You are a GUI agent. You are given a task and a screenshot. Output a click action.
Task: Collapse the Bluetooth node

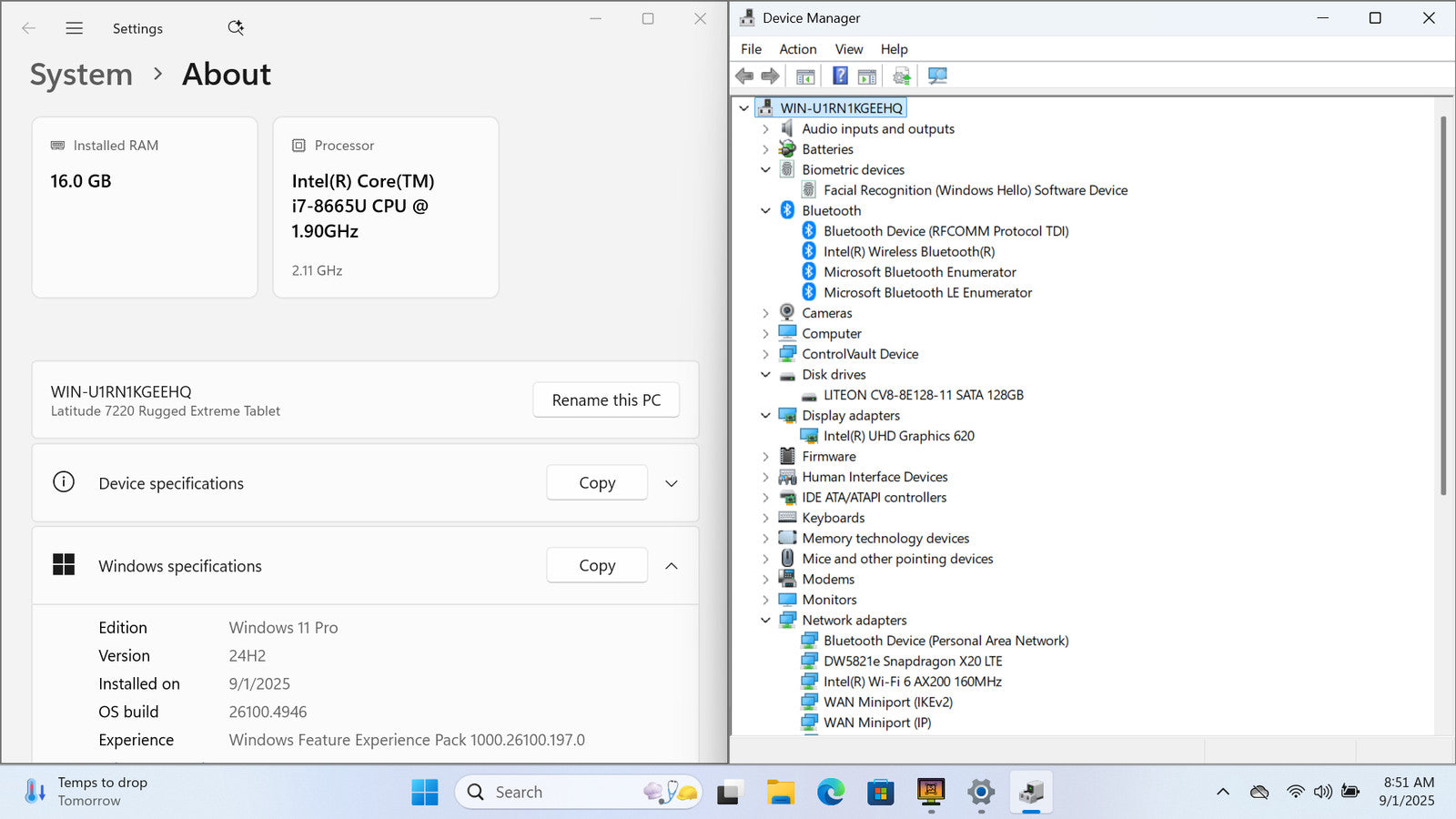(x=765, y=211)
